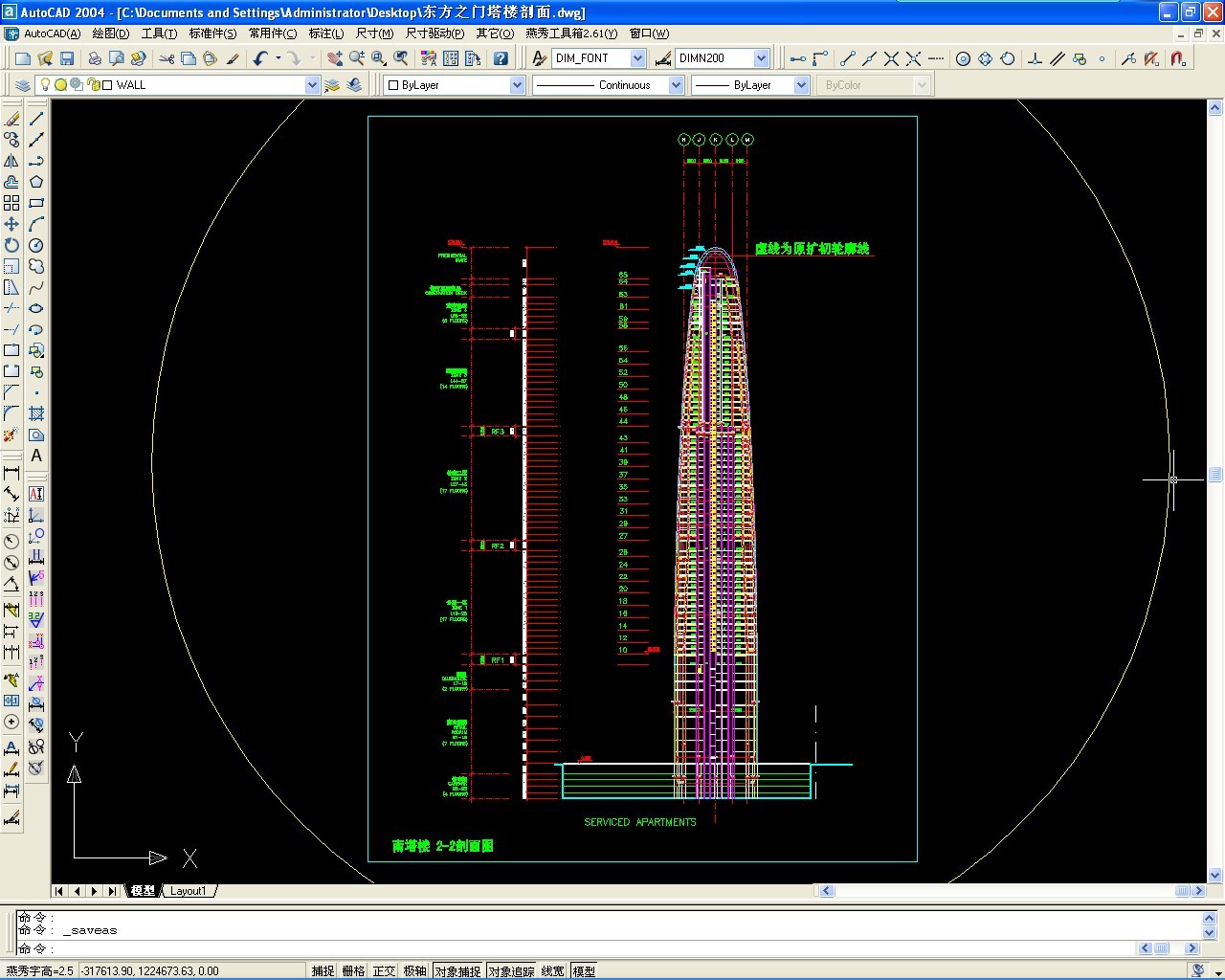
Task: Toggle 模型 model/paper space in status bar
Action: (584, 970)
